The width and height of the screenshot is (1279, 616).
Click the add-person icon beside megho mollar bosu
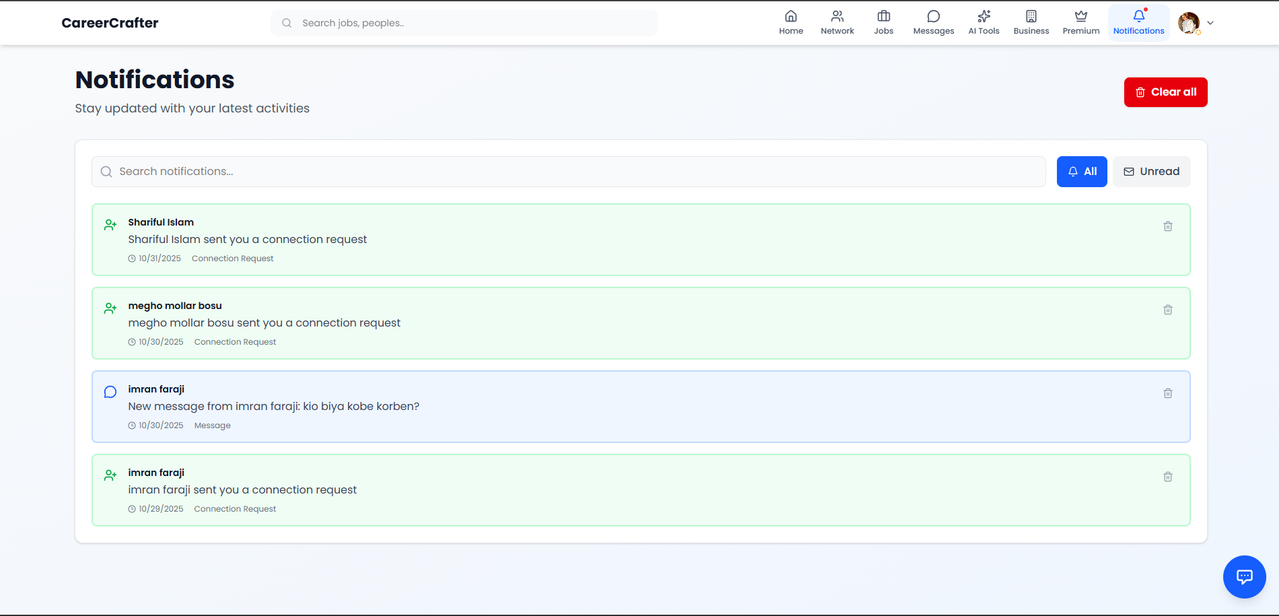point(110,308)
